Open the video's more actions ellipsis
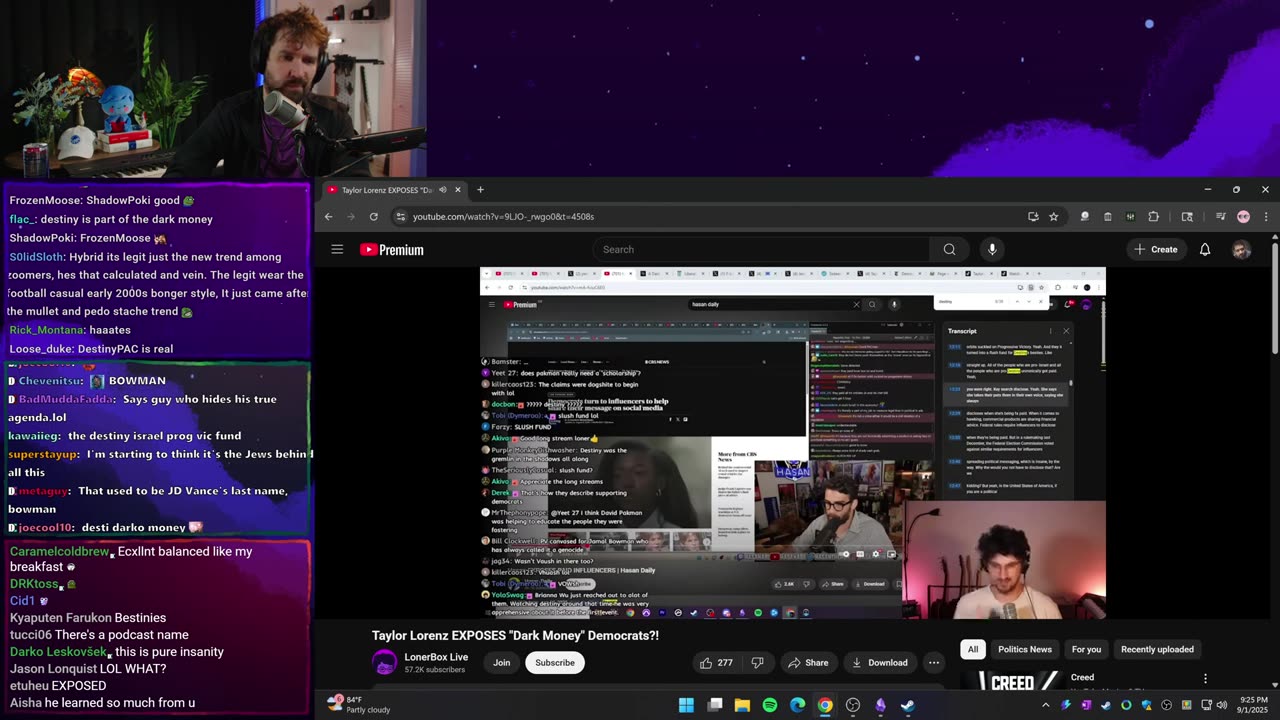This screenshot has height=720, width=1280. click(934, 662)
